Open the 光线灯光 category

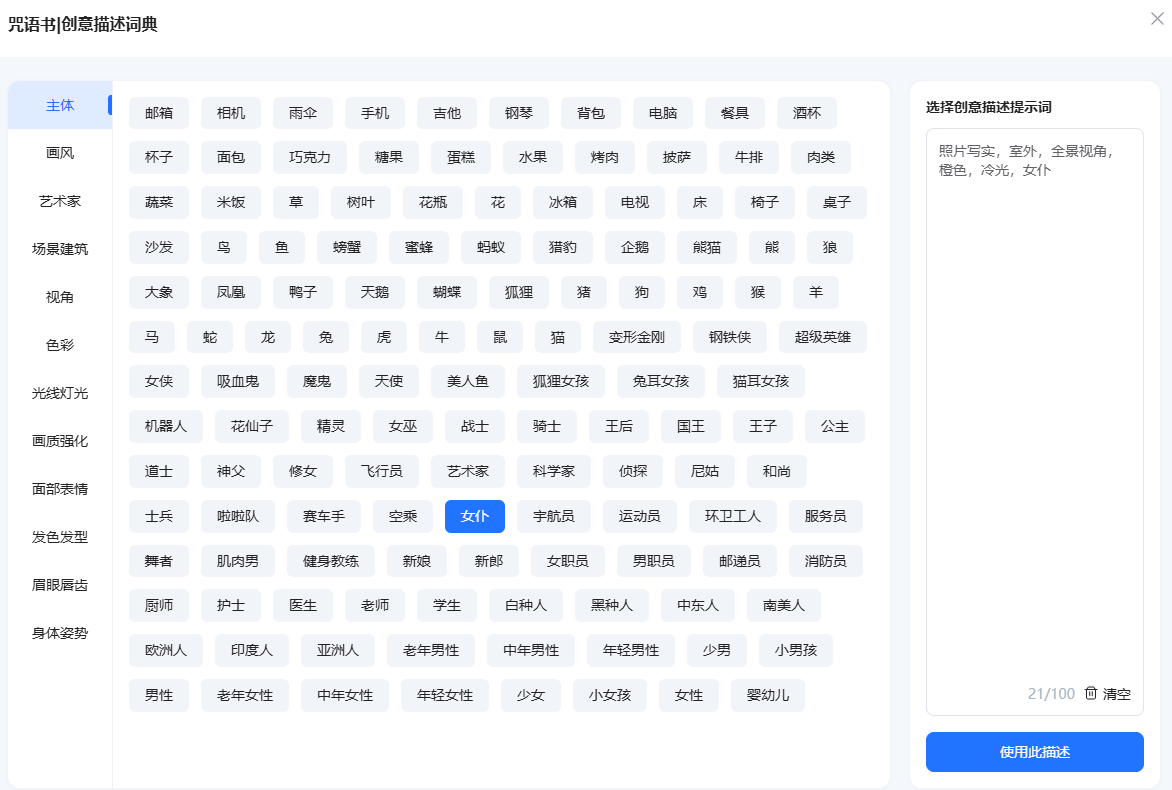click(x=60, y=393)
